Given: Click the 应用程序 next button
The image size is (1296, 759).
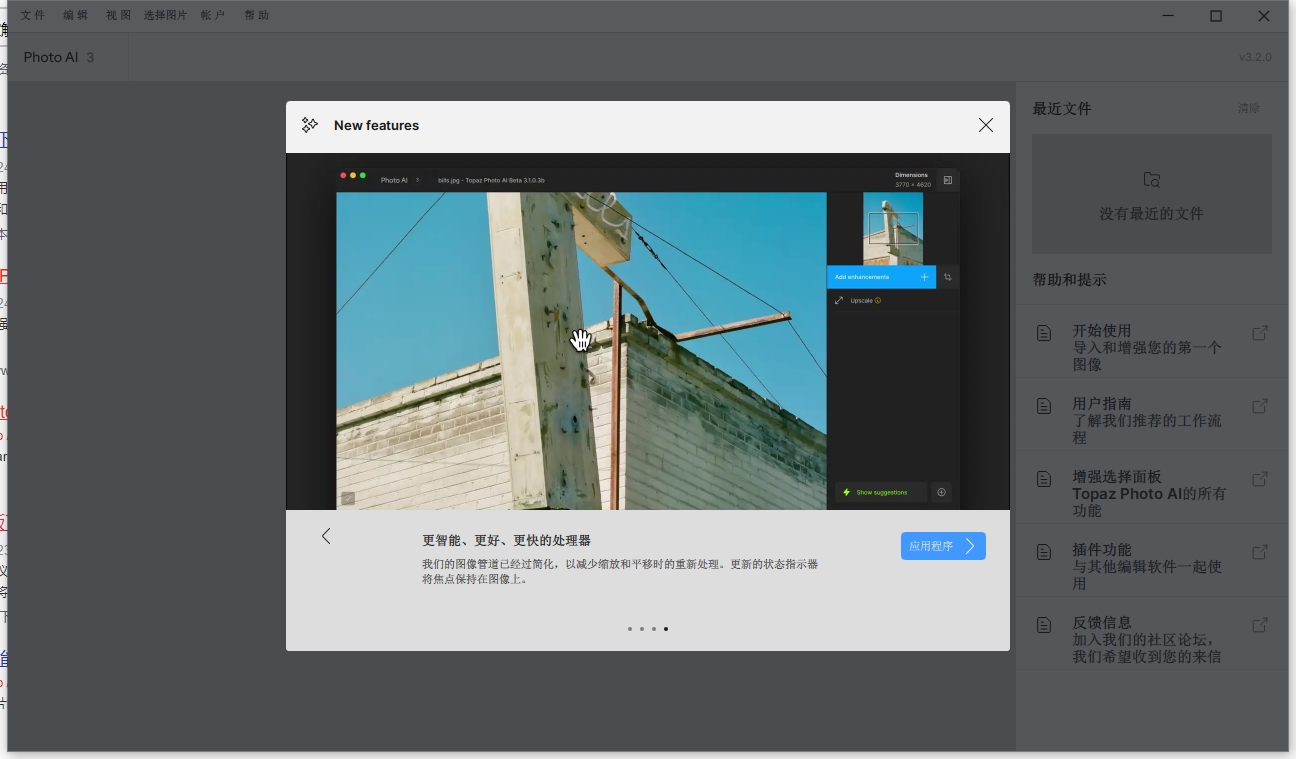Looking at the screenshot, I should [943, 546].
